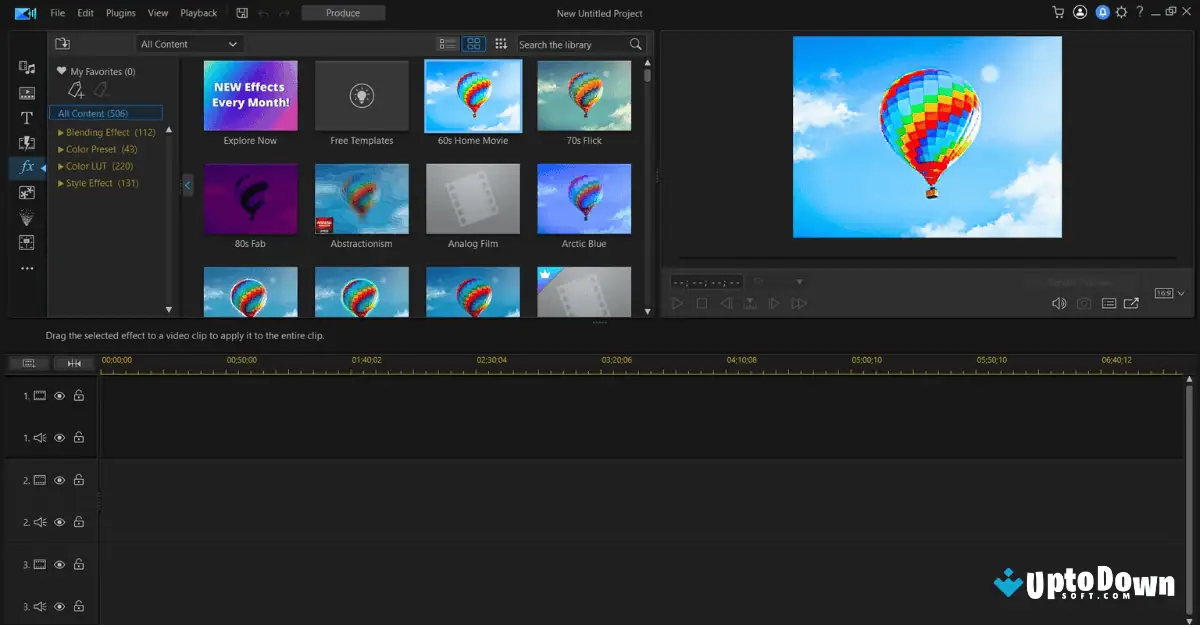This screenshot has width=1200, height=628.
Task: Click Explore Now new effects tile
Action: [250, 96]
